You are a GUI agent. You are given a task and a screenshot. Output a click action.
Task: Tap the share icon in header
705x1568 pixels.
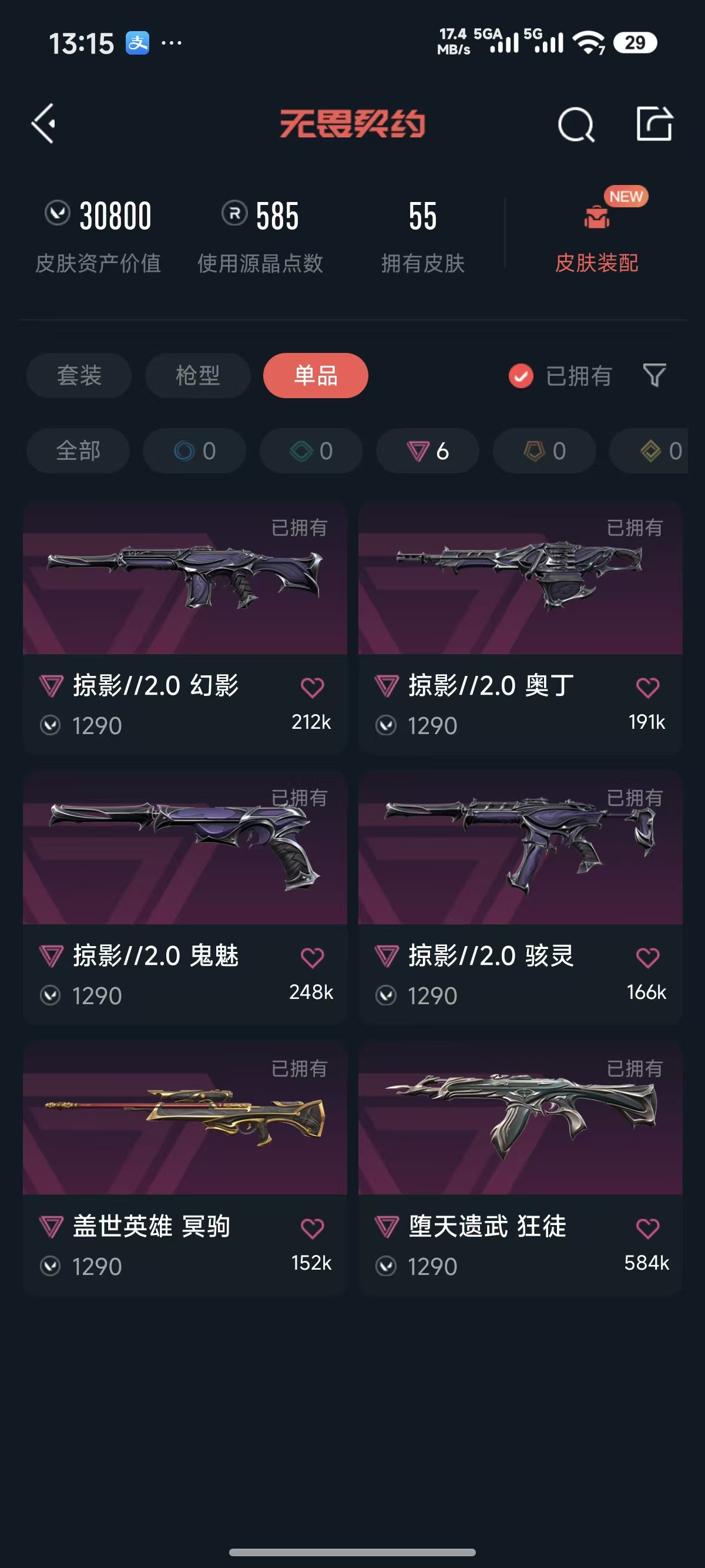654,123
